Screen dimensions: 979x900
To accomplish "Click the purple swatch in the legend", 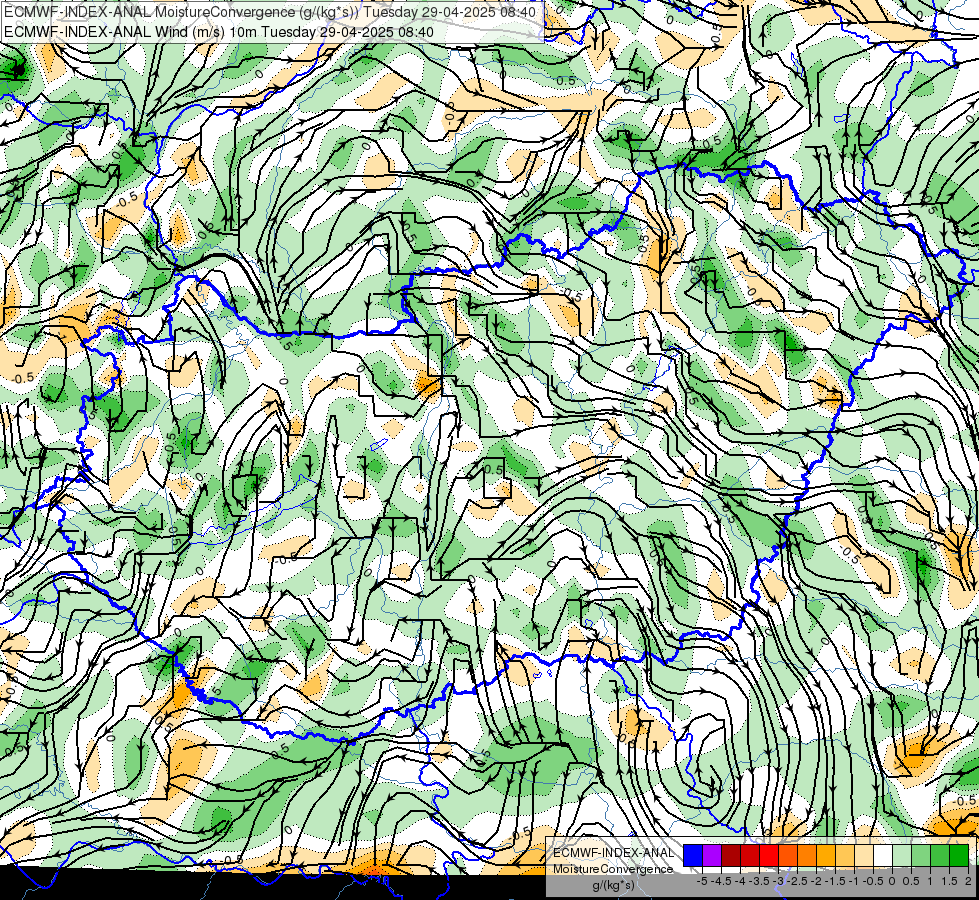I will pyautogui.click(x=712, y=856).
